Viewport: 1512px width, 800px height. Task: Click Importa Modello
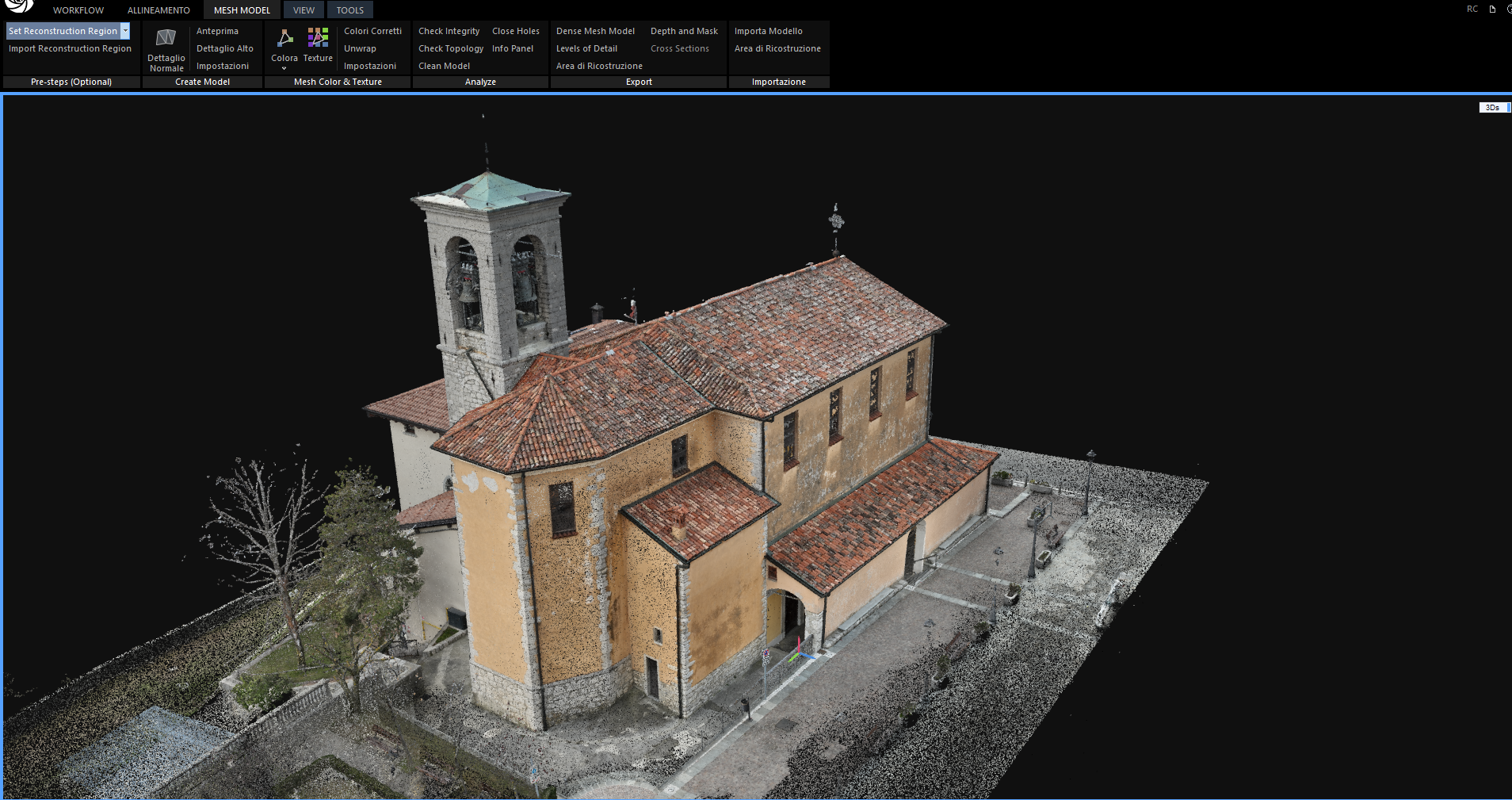point(768,31)
